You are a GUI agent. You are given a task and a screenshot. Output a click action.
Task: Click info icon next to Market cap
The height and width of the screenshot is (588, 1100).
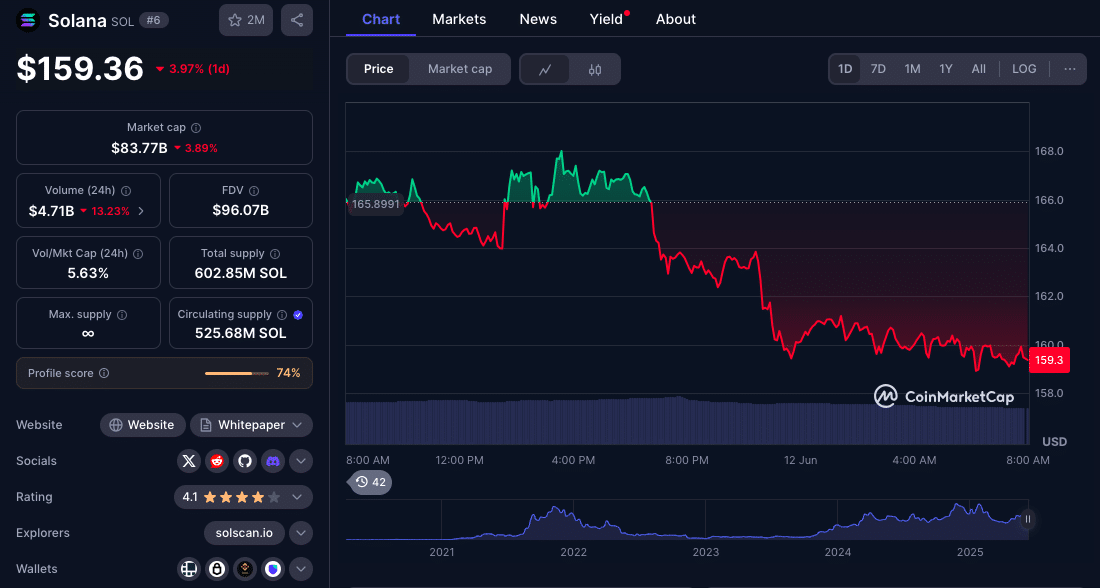[196, 128]
